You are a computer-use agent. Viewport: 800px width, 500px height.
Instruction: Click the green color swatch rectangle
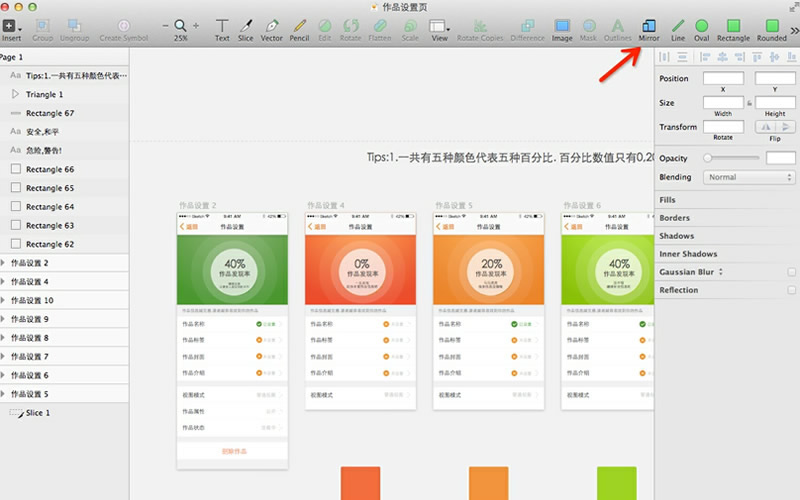click(x=617, y=483)
